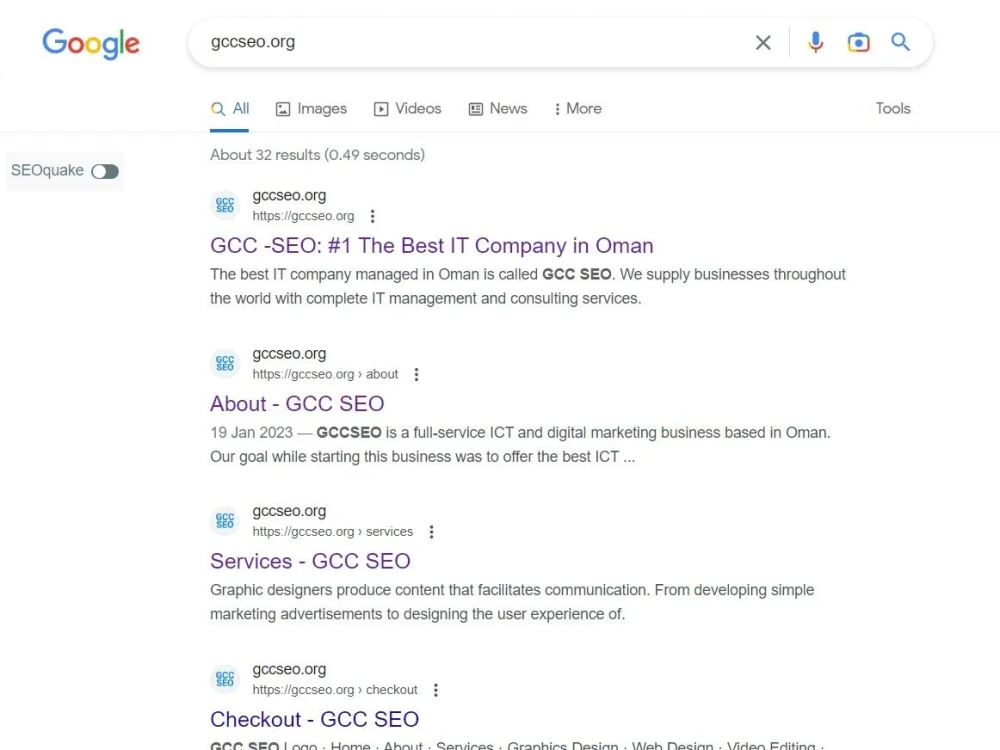Open three-dot menu for the about result
Viewport: 1000px width, 750px height.
pos(416,374)
